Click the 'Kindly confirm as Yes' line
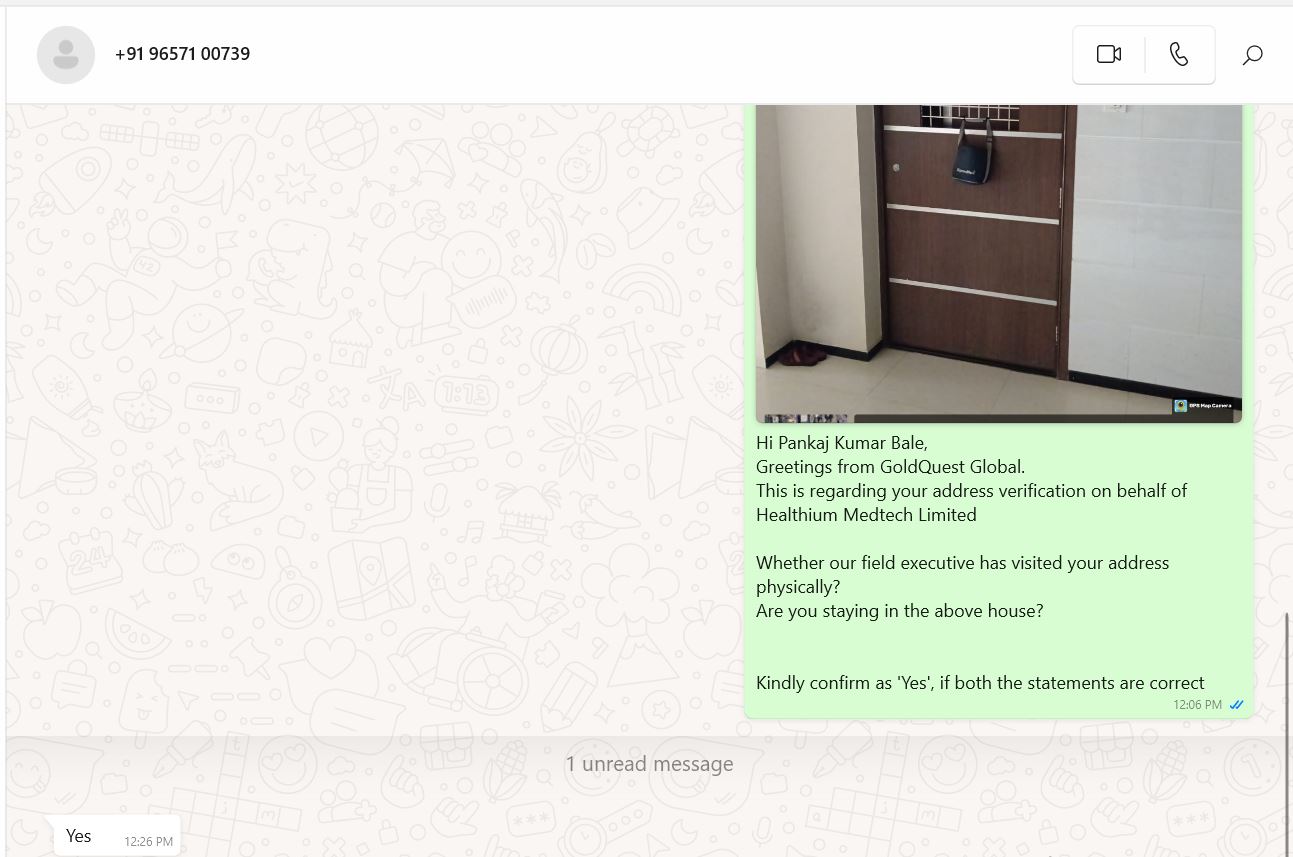This screenshot has height=857, width=1293. click(x=980, y=683)
